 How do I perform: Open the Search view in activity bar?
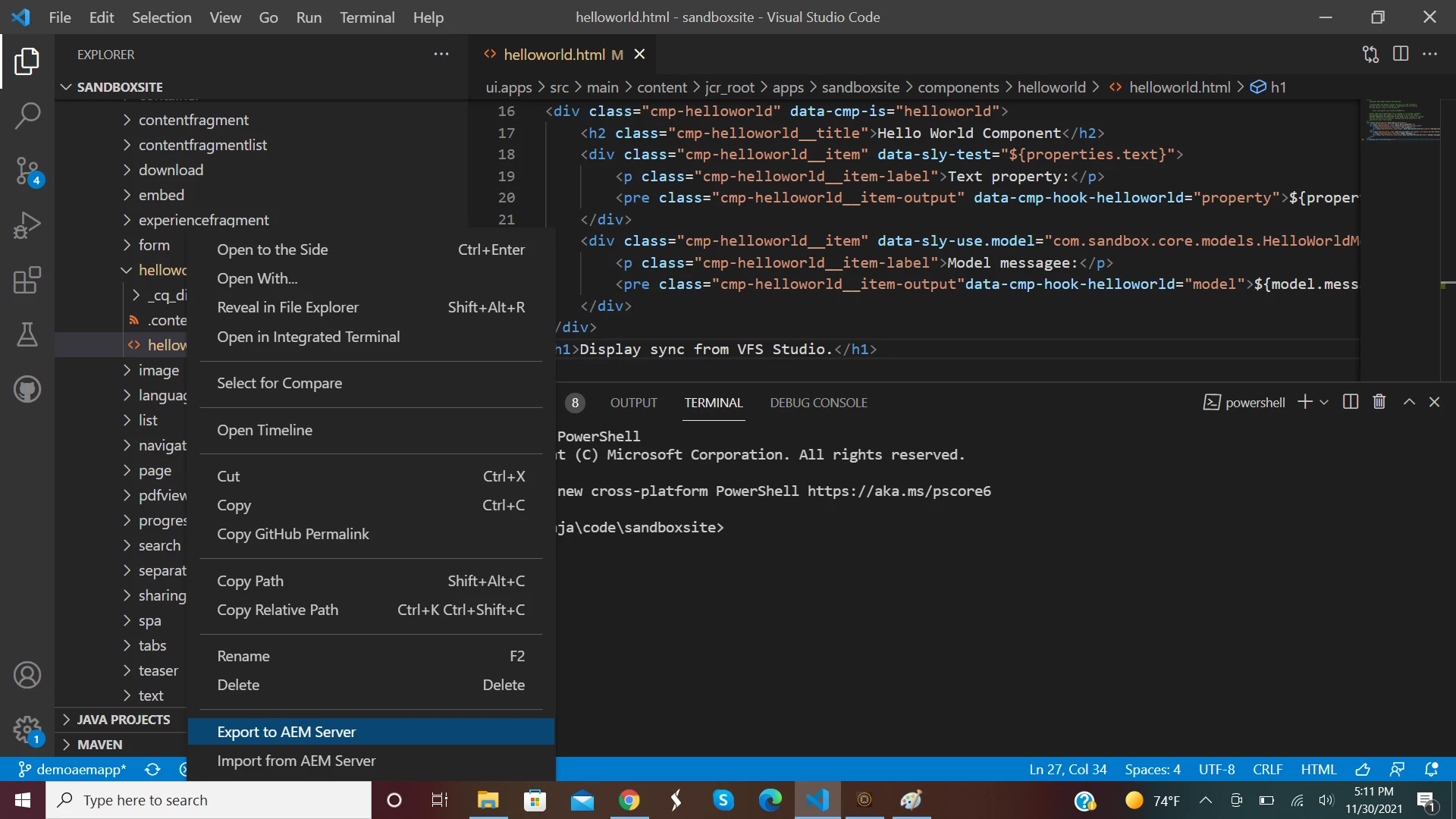pos(27,116)
